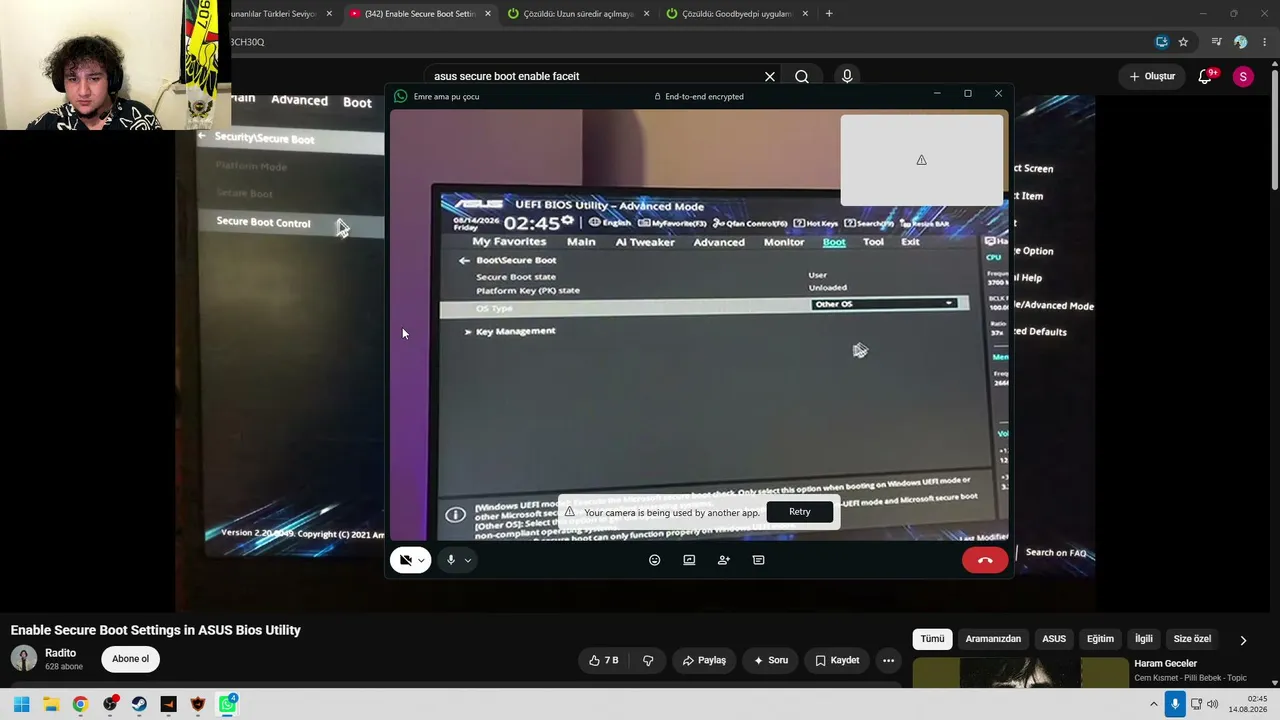Show hidden system tray icons
This screenshot has width=1280, height=720.
(x=1153, y=704)
